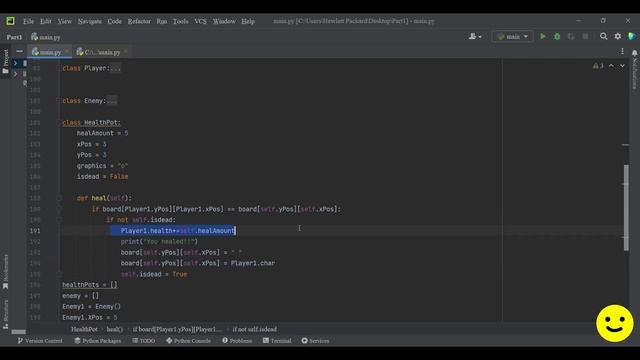Open the Refactor menu

point(139,21)
